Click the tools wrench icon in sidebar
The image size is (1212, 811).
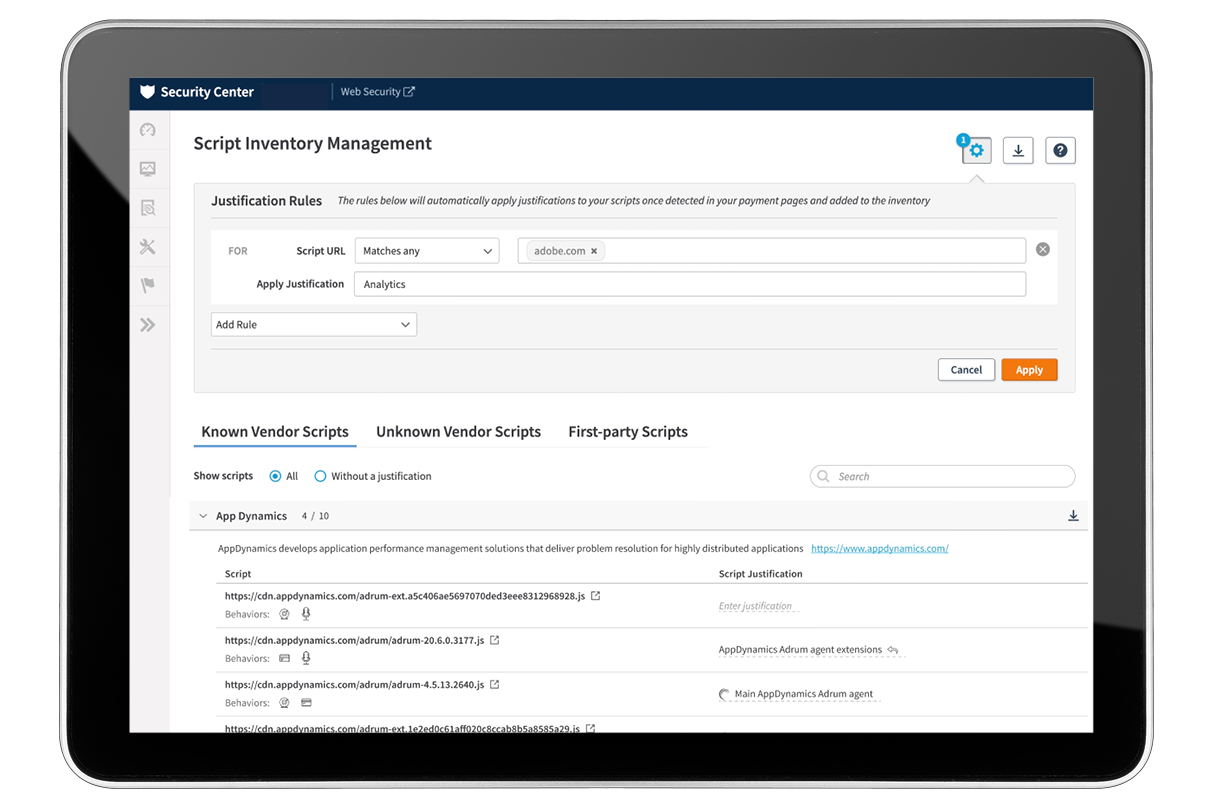click(148, 247)
